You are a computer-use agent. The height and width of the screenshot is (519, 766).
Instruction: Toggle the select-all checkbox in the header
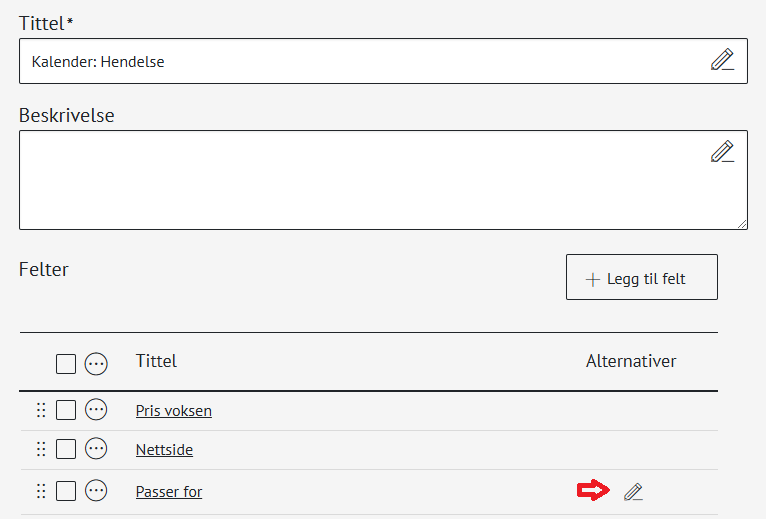66,363
